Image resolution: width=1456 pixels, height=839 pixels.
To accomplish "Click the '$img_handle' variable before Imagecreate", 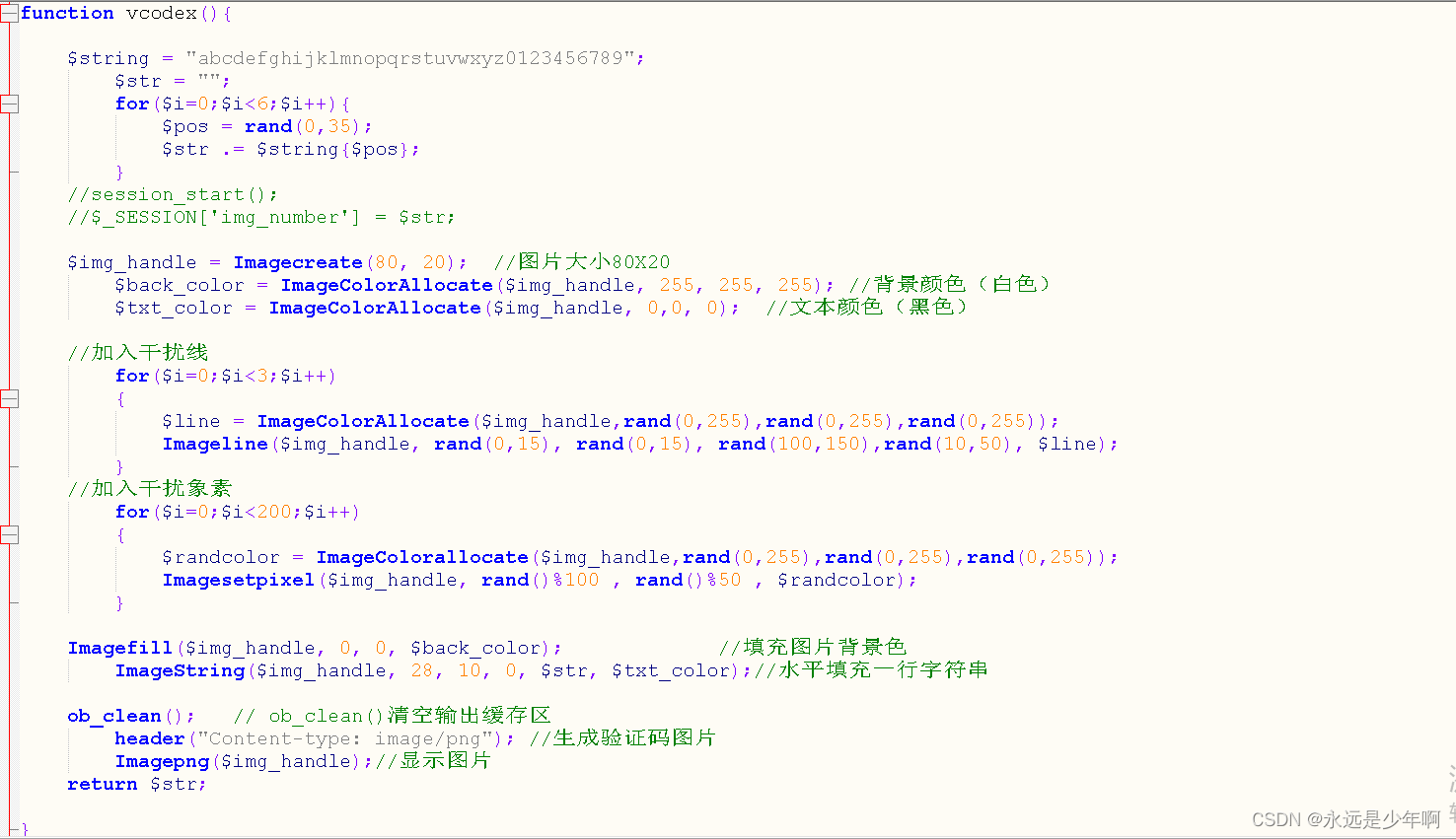I will point(132,262).
